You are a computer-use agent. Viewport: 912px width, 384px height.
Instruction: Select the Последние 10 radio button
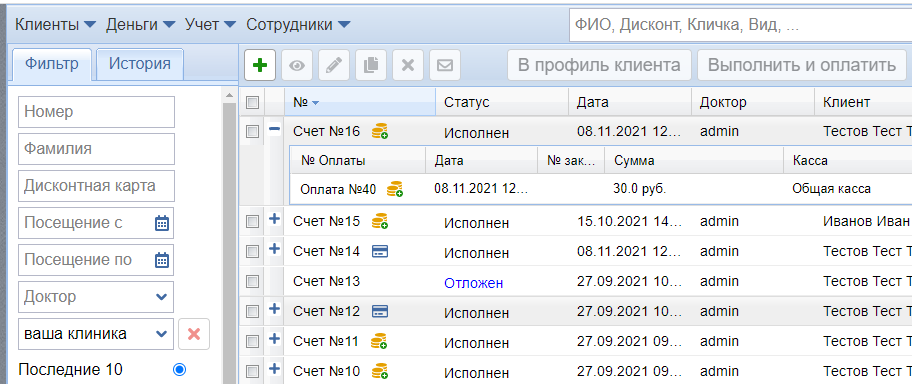(179, 369)
